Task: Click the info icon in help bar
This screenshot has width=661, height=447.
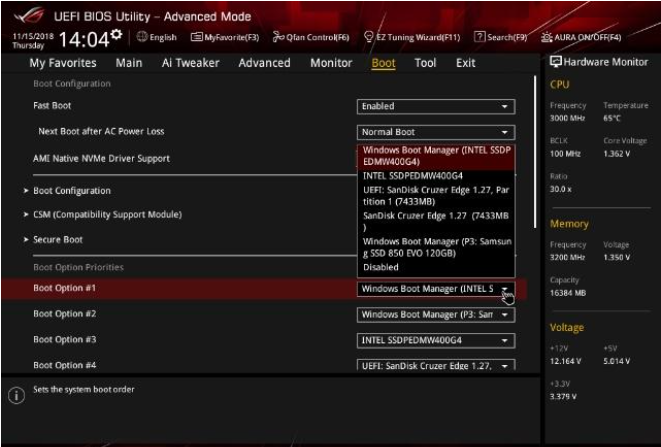Action: tap(16, 396)
